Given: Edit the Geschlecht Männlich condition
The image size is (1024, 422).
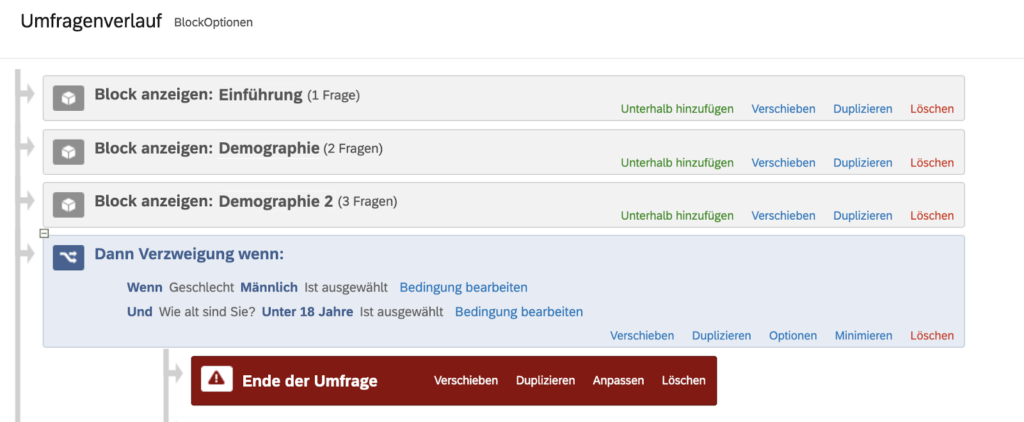Looking at the screenshot, I should click(x=464, y=287).
